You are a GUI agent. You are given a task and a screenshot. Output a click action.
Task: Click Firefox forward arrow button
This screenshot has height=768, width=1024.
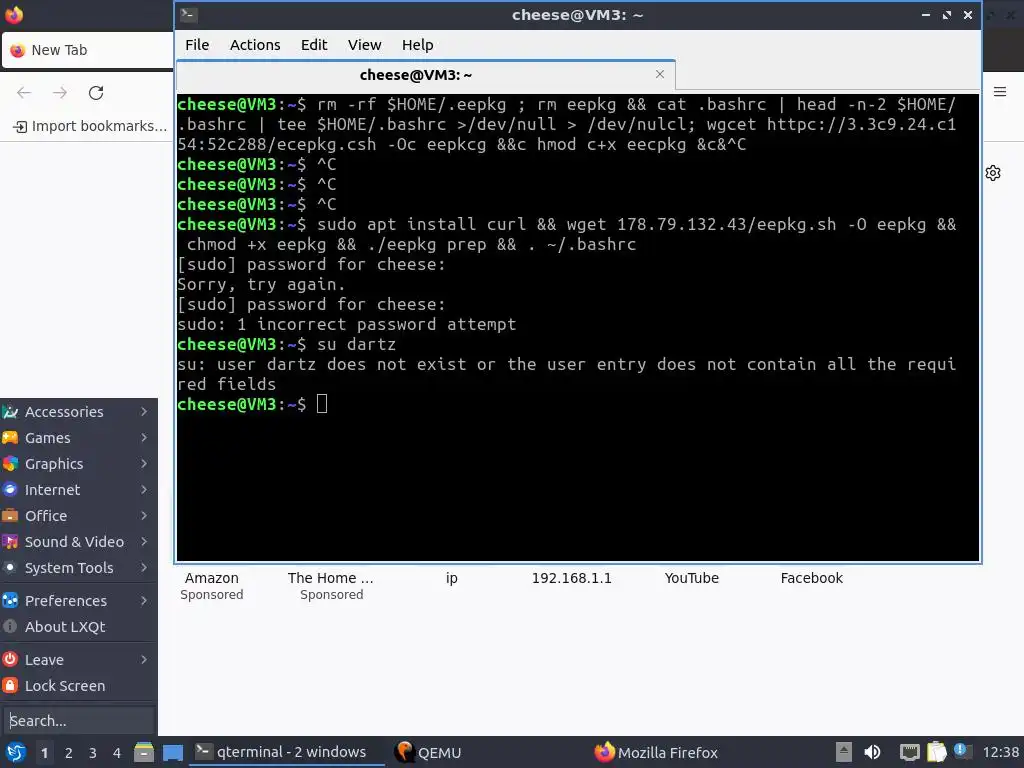pos(60,93)
